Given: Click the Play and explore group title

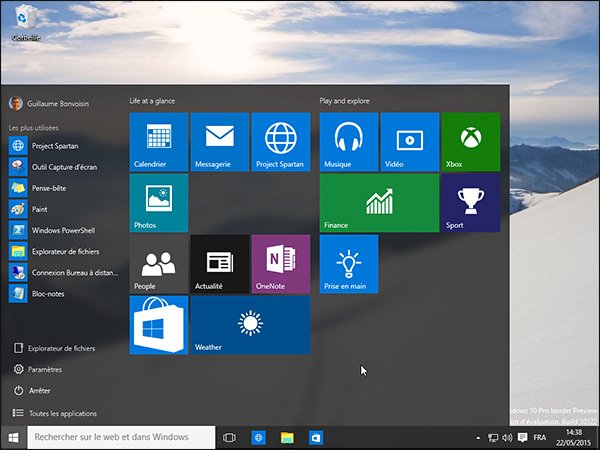Looking at the screenshot, I should (x=344, y=101).
